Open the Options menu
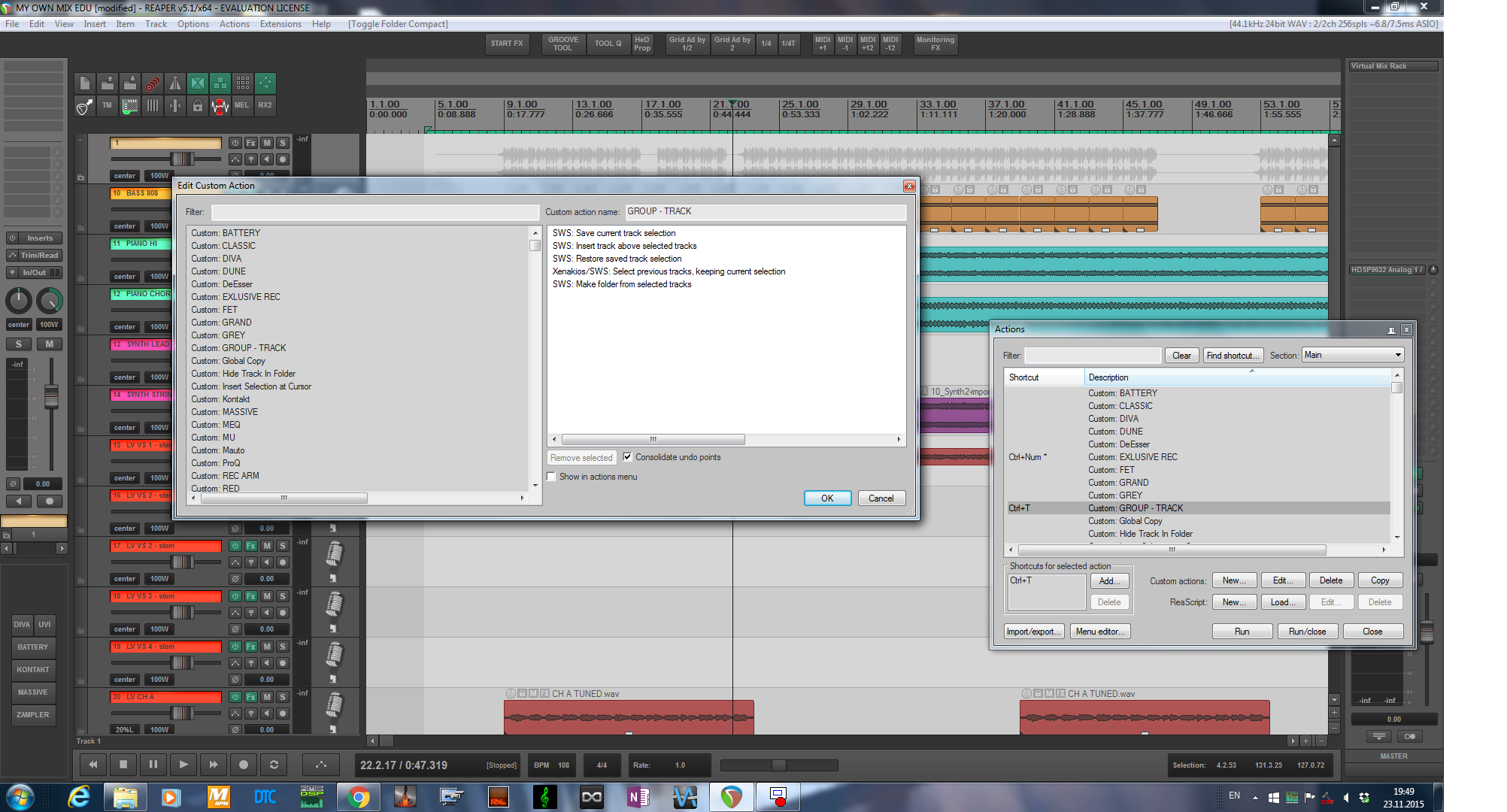The image size is (1507, 812). (x=193, y=24)
